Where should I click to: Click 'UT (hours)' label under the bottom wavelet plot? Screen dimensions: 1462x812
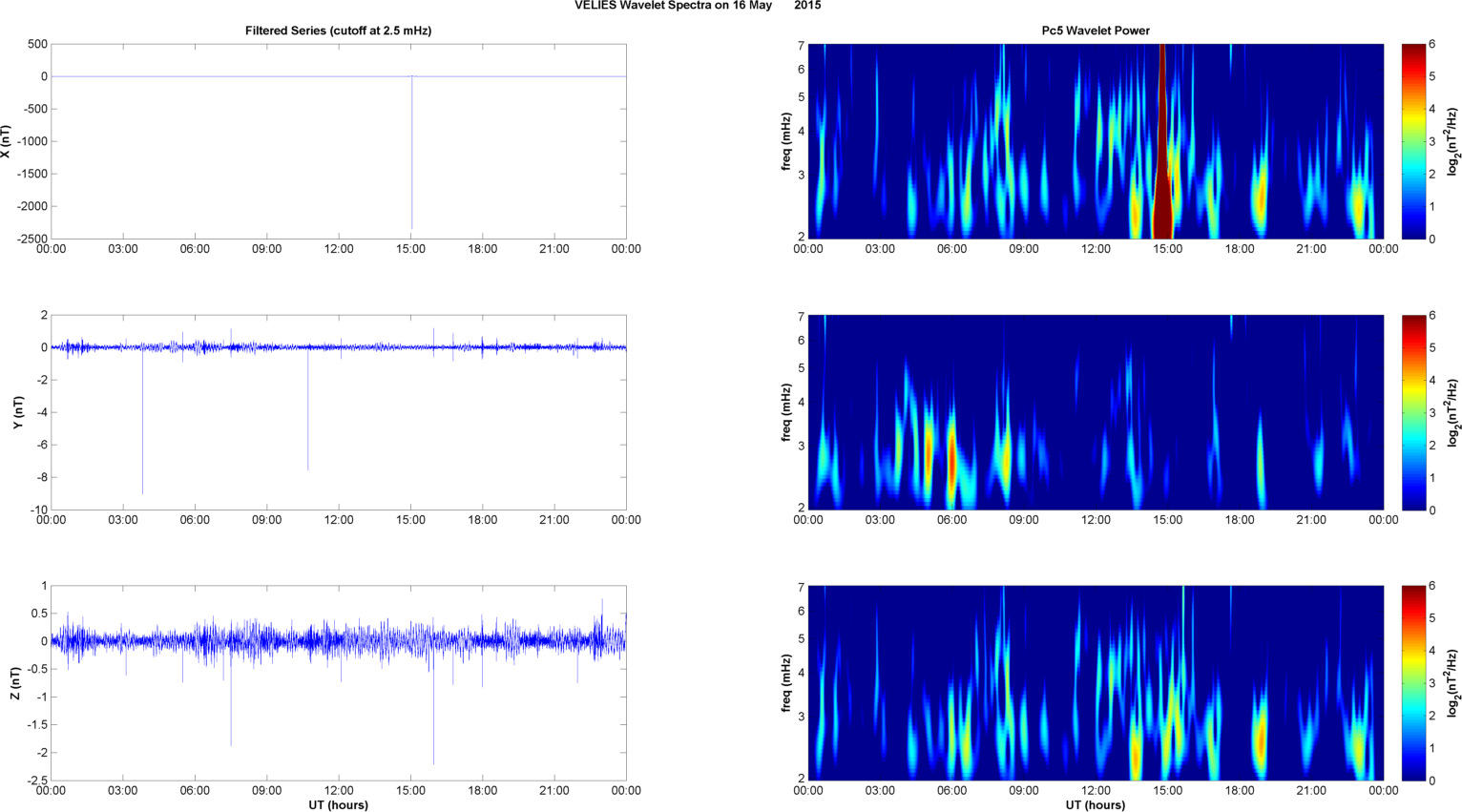click(x=1096, y=804)
